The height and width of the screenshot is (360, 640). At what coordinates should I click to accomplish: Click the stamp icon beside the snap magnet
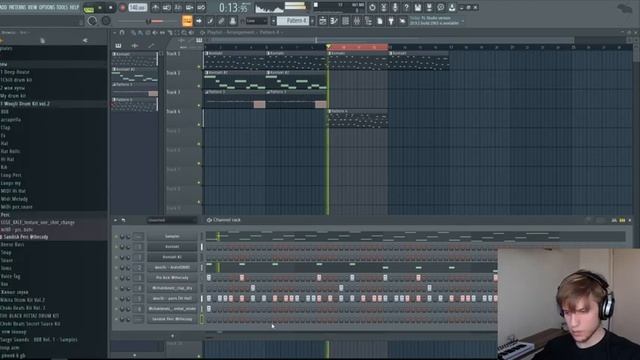233,21
